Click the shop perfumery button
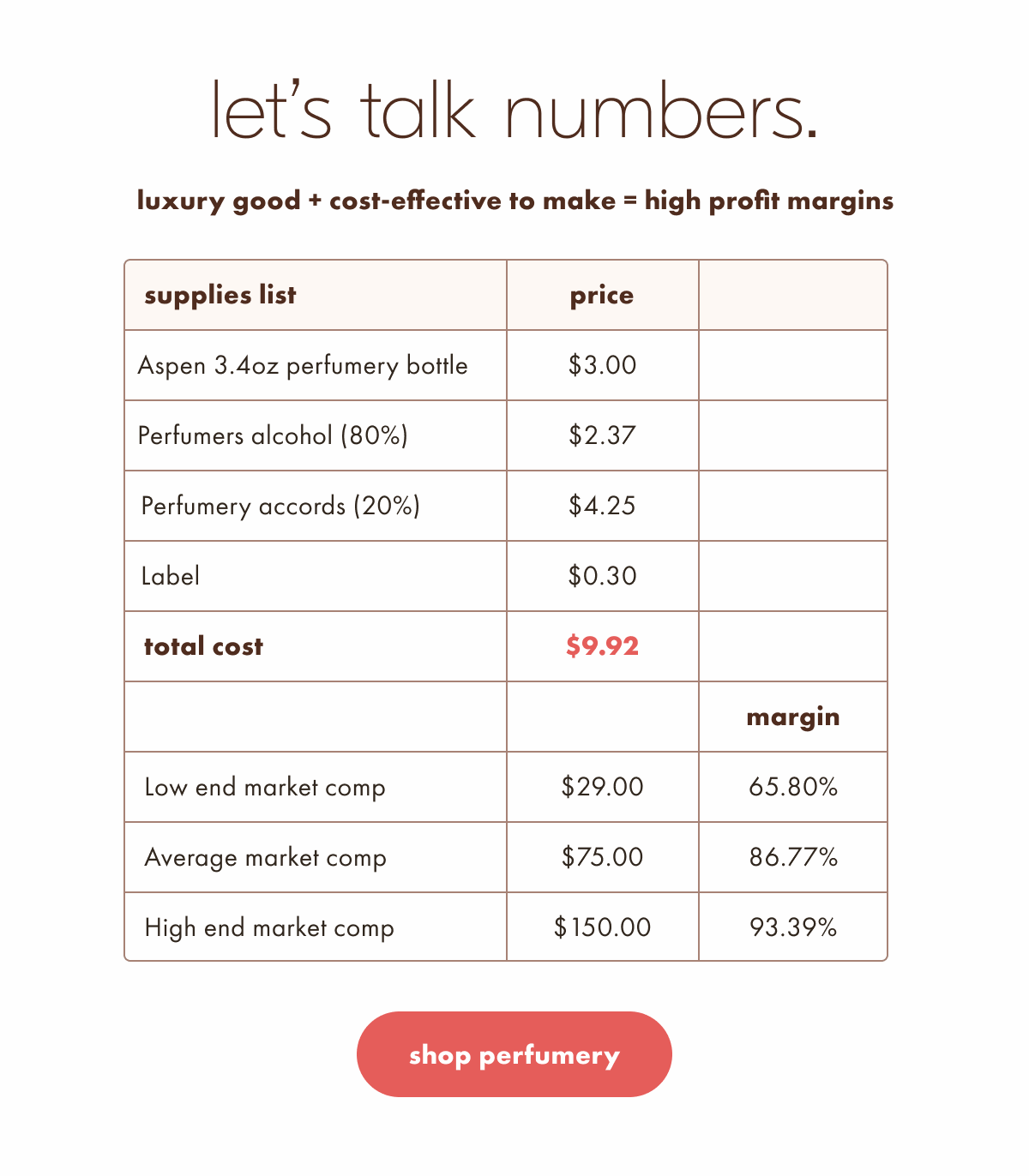1029x1176 pixels. [514, 1054]
